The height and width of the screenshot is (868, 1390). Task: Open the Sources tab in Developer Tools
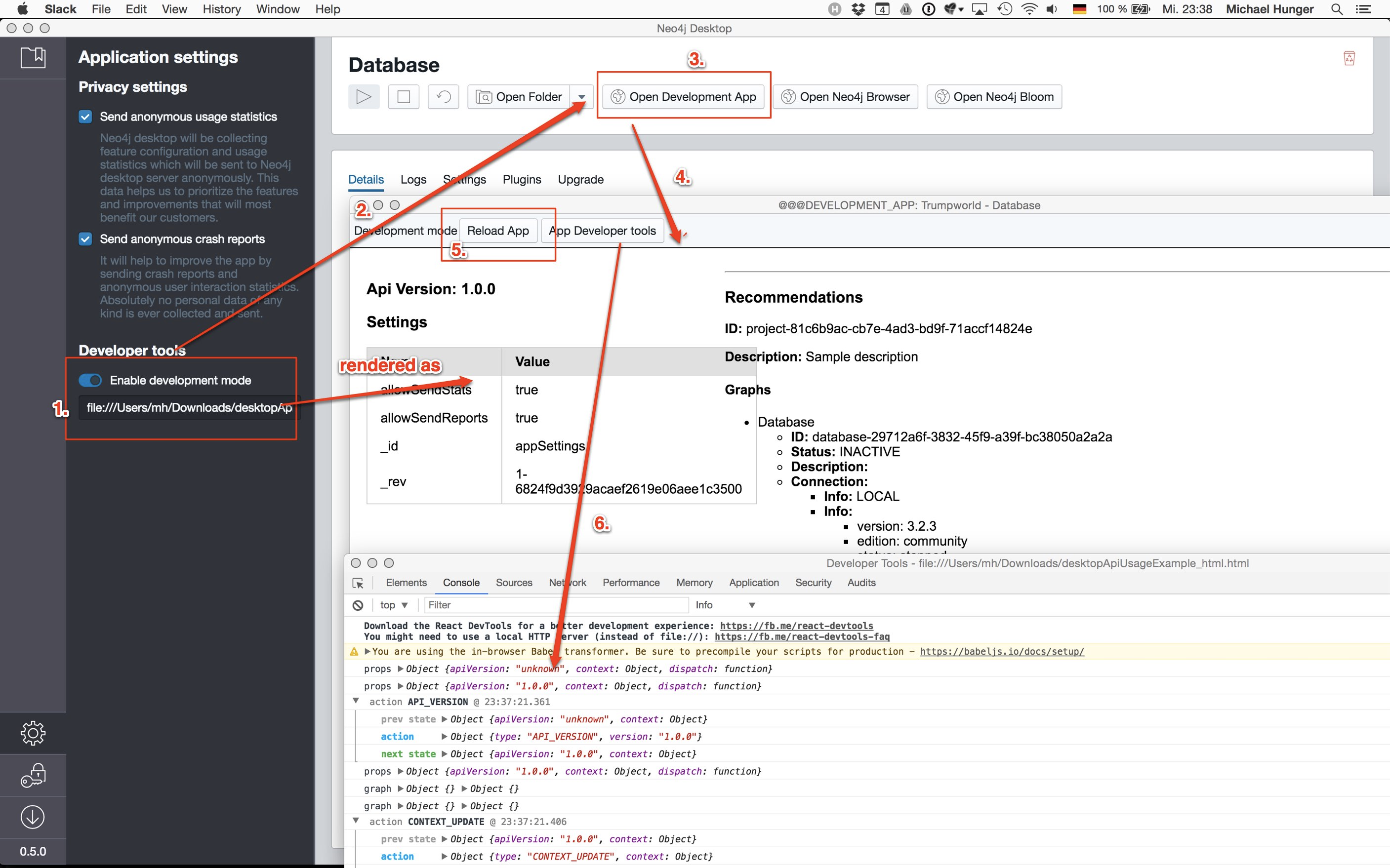tap(513, 583)
